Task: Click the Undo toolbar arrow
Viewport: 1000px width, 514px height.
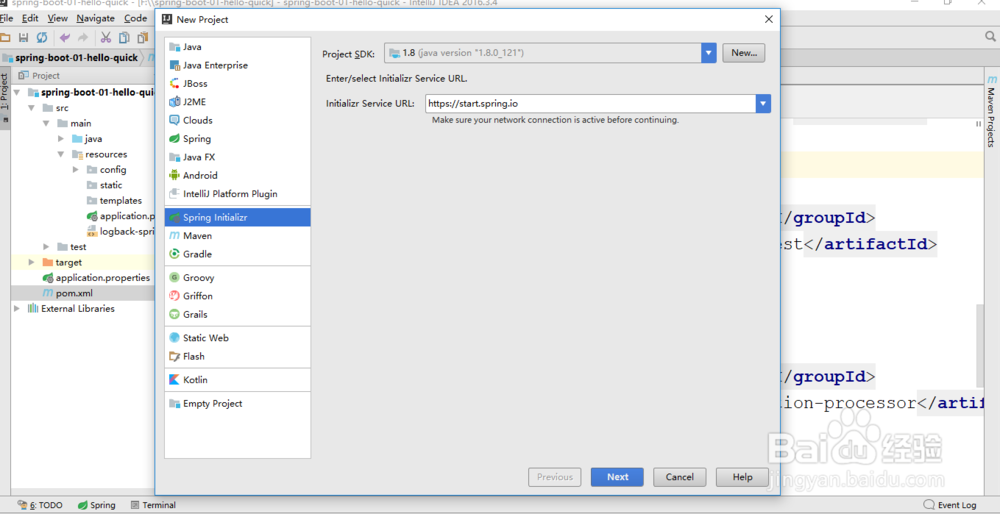Action: tap(64, 38)
